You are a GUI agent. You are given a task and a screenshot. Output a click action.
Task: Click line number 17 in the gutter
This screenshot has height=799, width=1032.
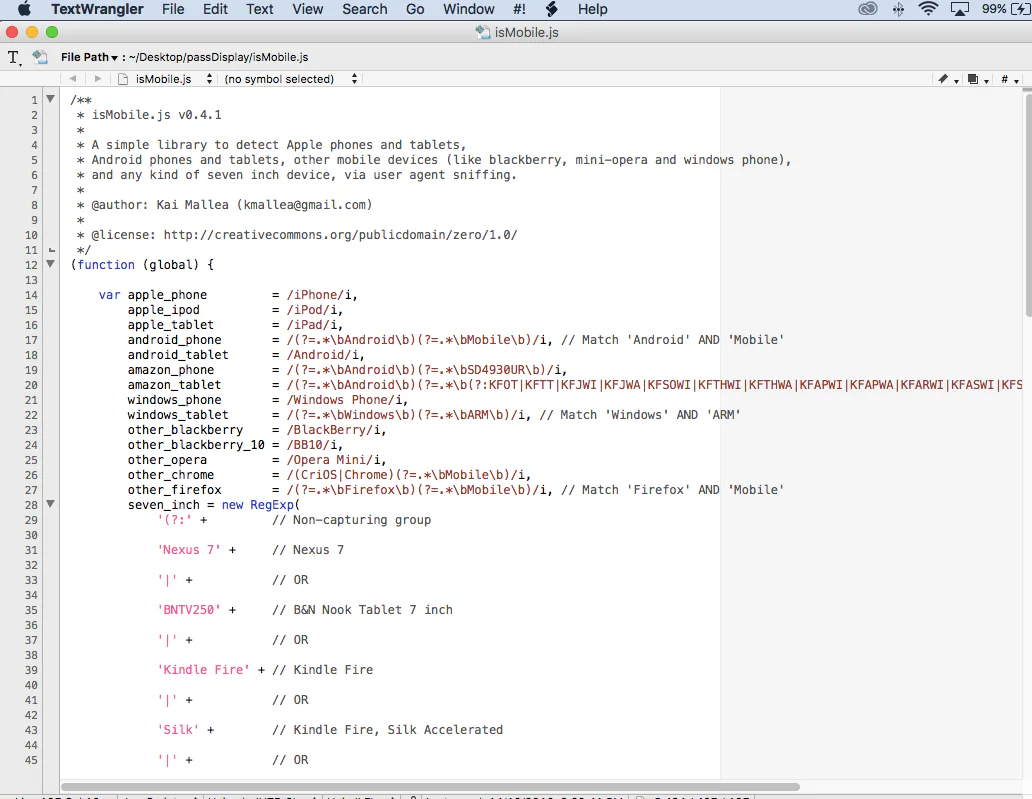point(31,340)
